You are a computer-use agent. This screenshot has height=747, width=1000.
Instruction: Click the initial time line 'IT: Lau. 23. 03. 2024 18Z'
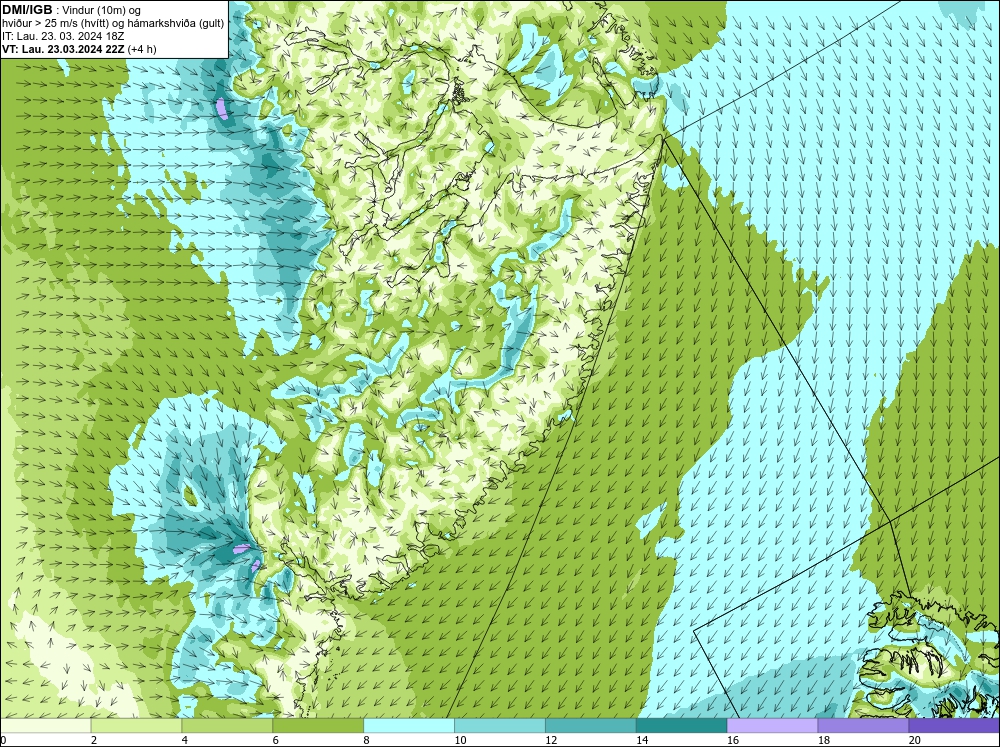point(62,36)
